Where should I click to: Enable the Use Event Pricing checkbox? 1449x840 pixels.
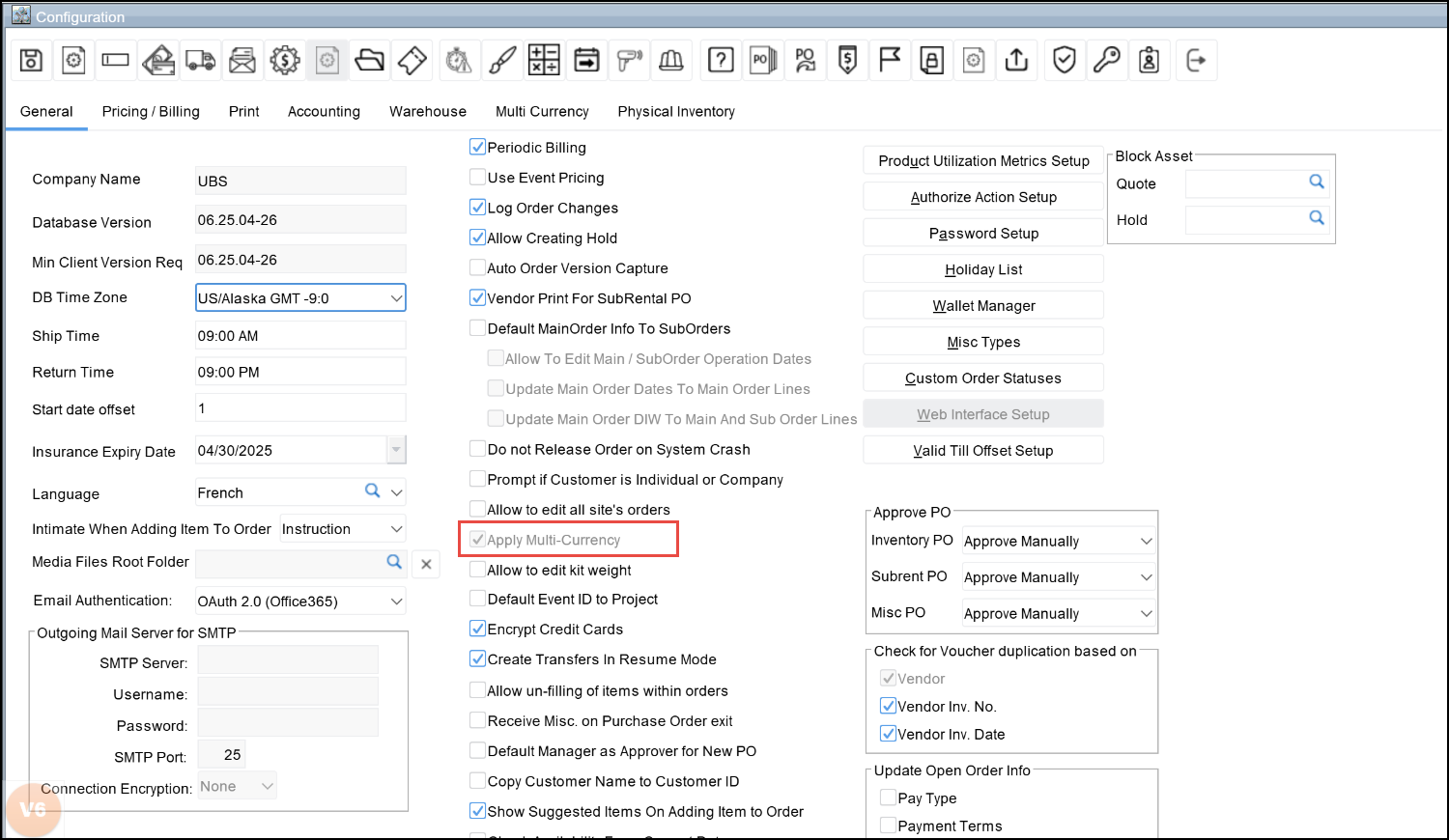[477, 178]
